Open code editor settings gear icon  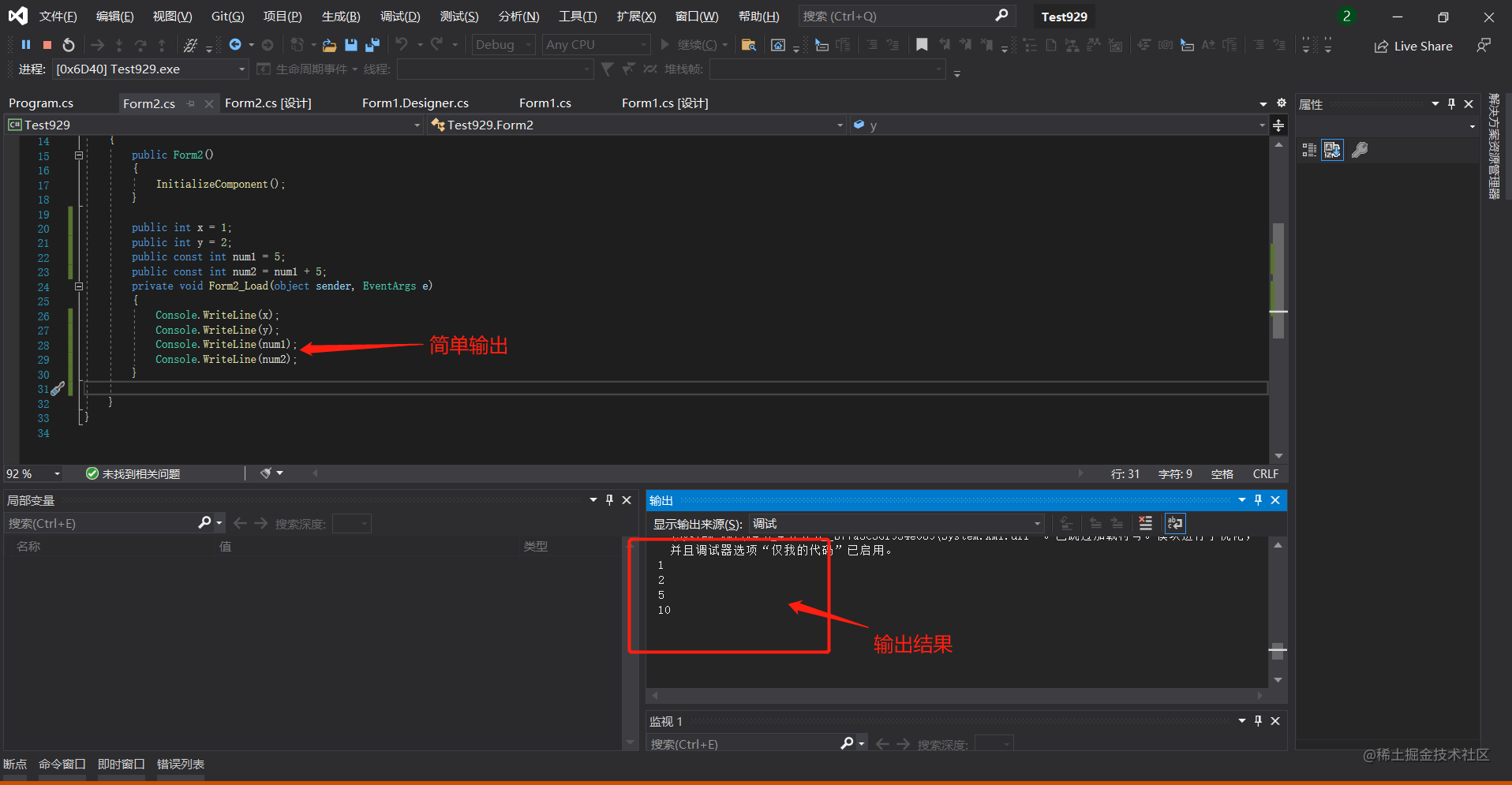tap(1282, 103)
